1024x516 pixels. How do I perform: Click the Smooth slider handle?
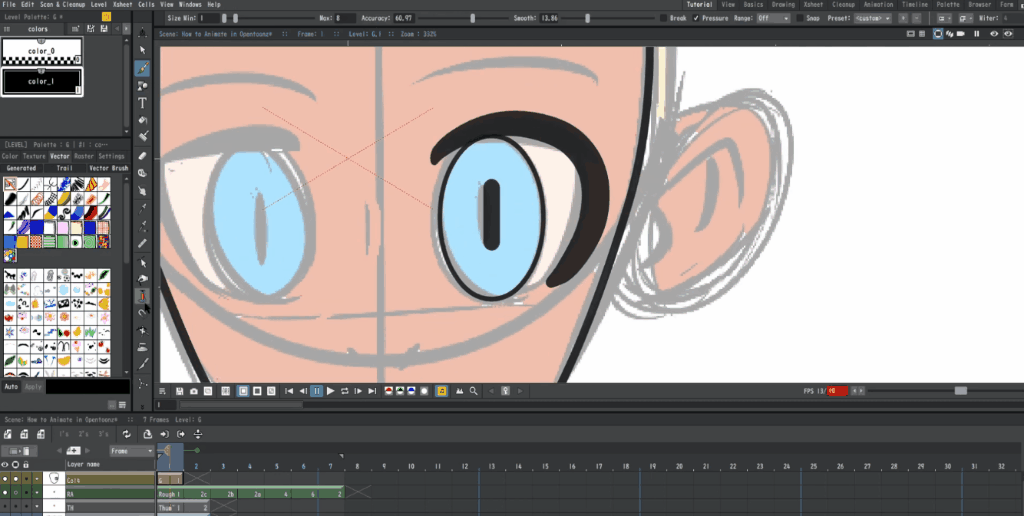587,18
